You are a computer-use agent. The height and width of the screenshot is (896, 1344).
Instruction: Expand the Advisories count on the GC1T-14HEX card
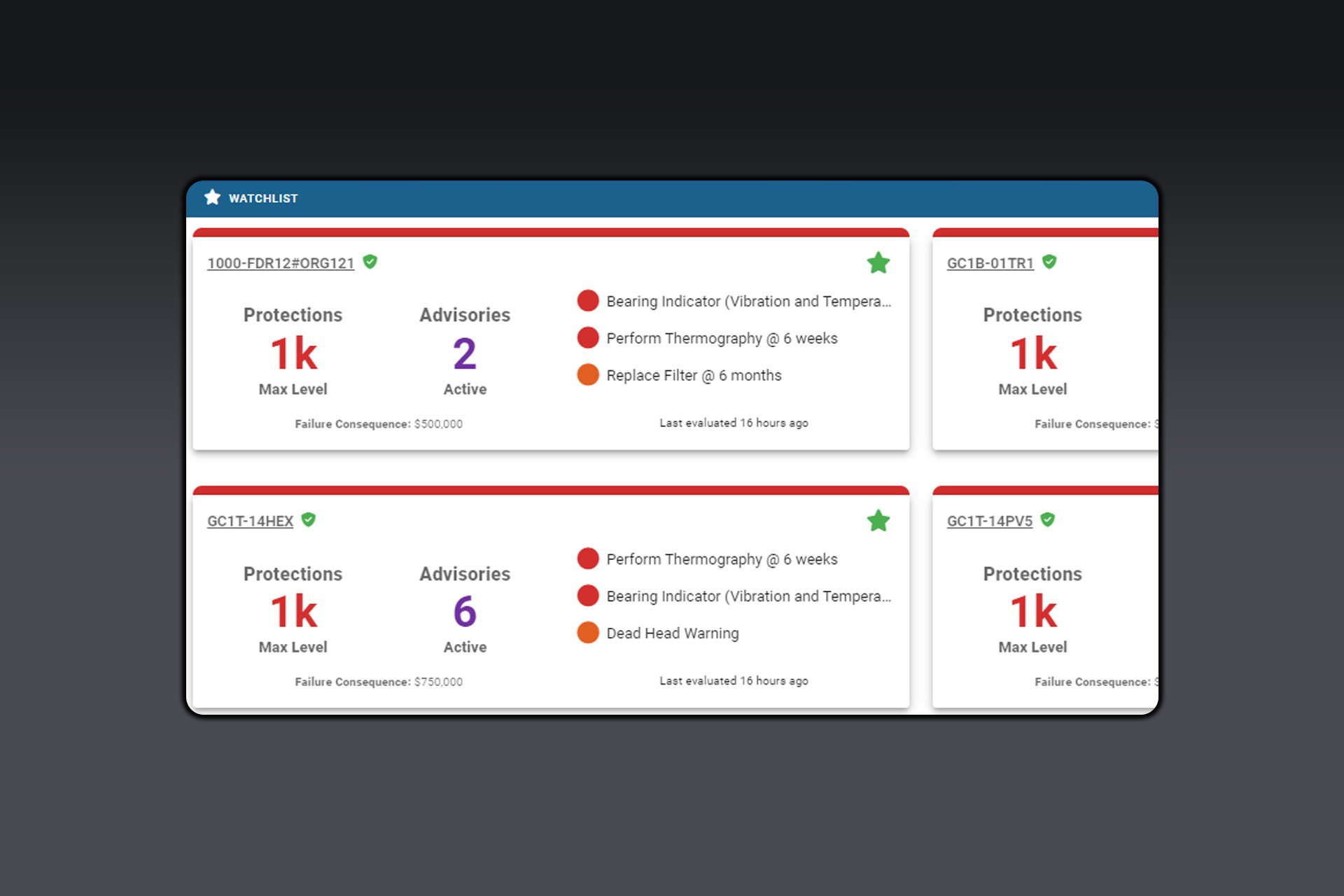click(464, 612)
